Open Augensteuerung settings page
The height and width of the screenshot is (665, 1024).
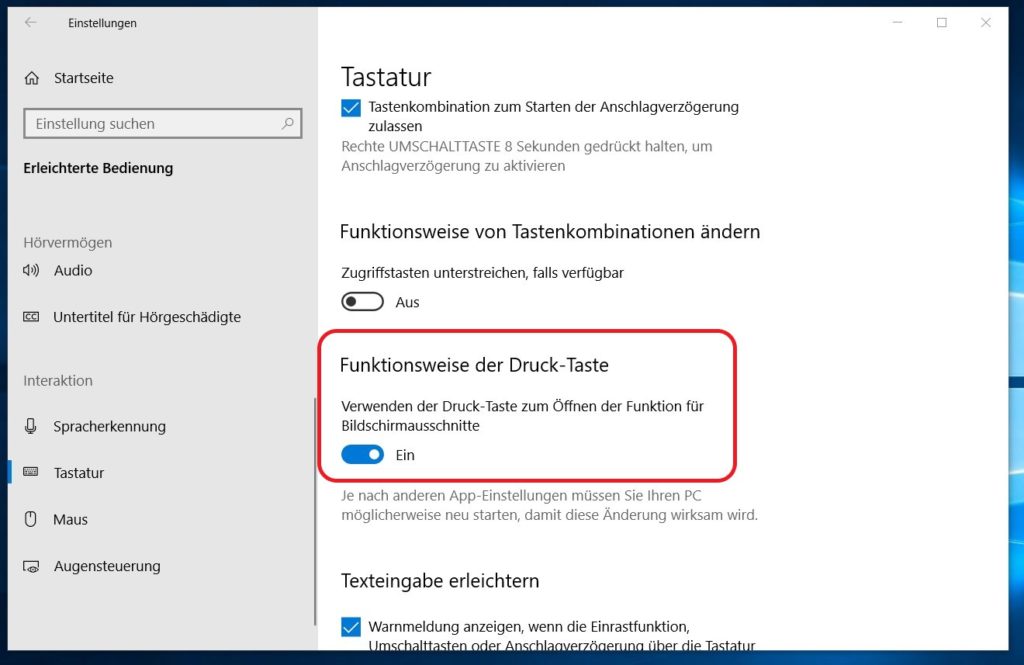tap(107, 566)
